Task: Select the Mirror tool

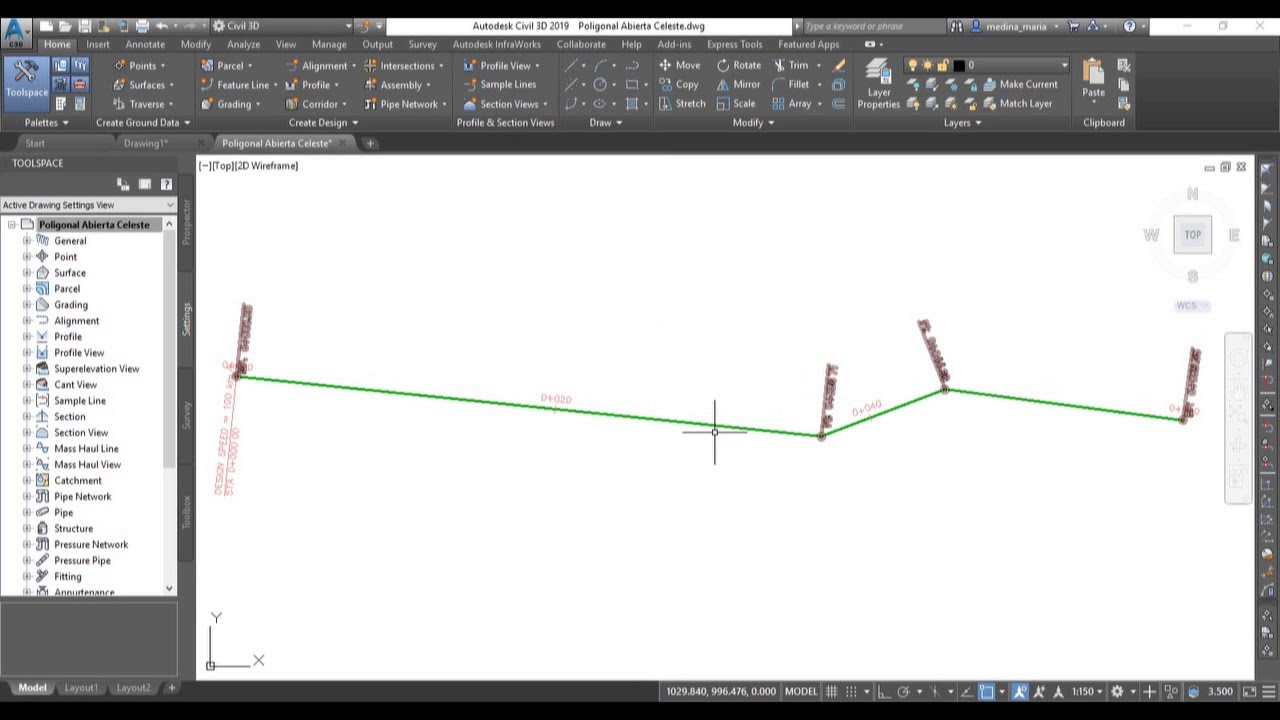Action: 739,84
